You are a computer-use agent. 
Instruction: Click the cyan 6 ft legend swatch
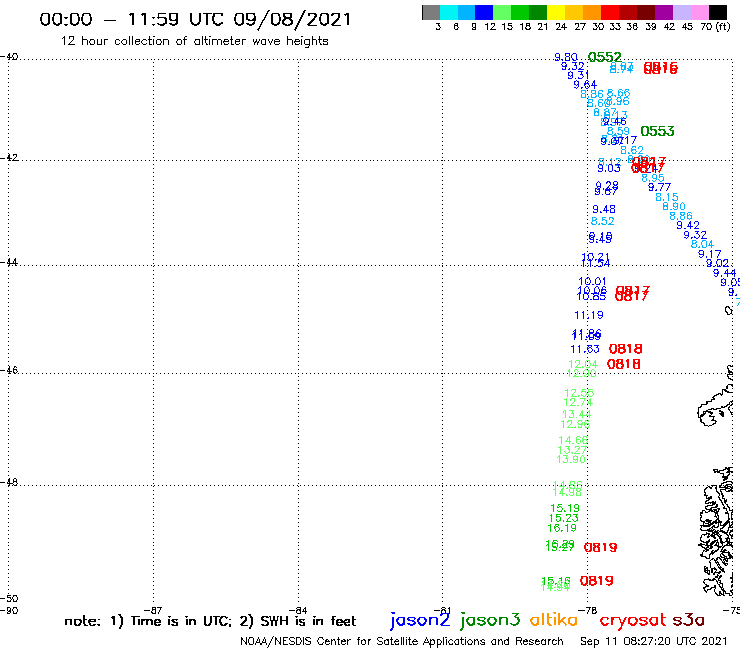coord(449,12)
